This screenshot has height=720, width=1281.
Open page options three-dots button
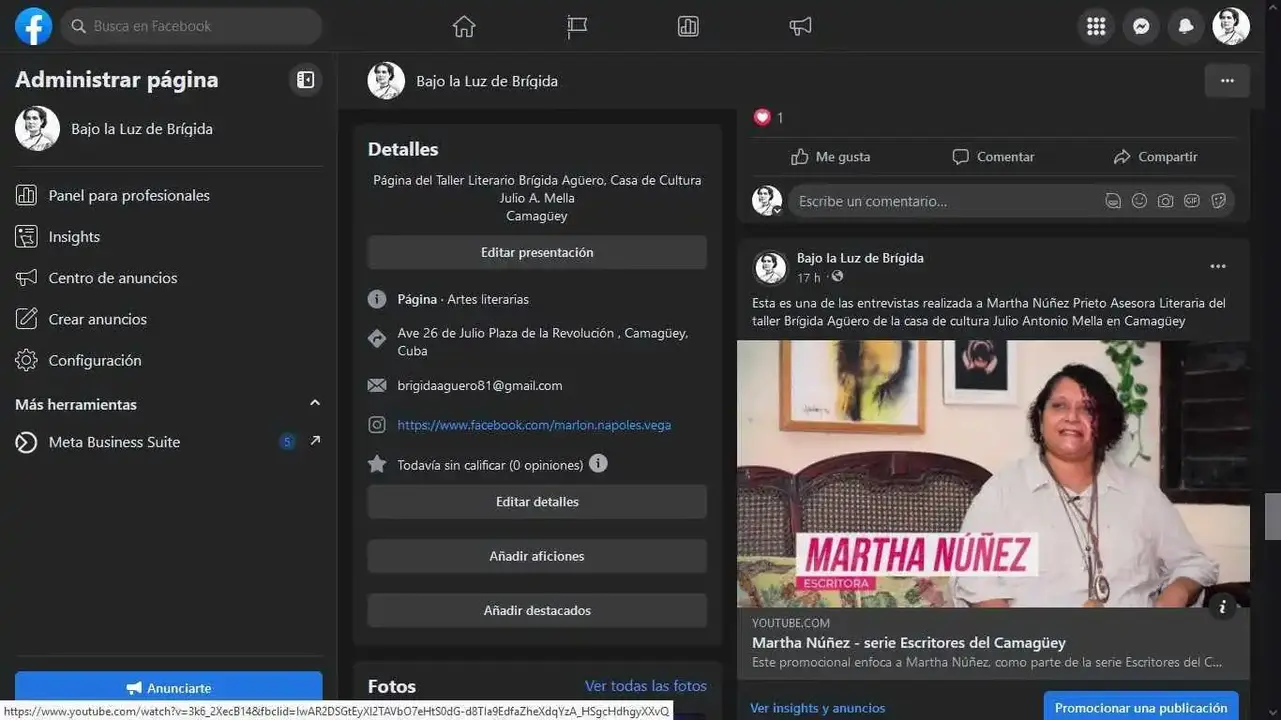pos(1227,81)
